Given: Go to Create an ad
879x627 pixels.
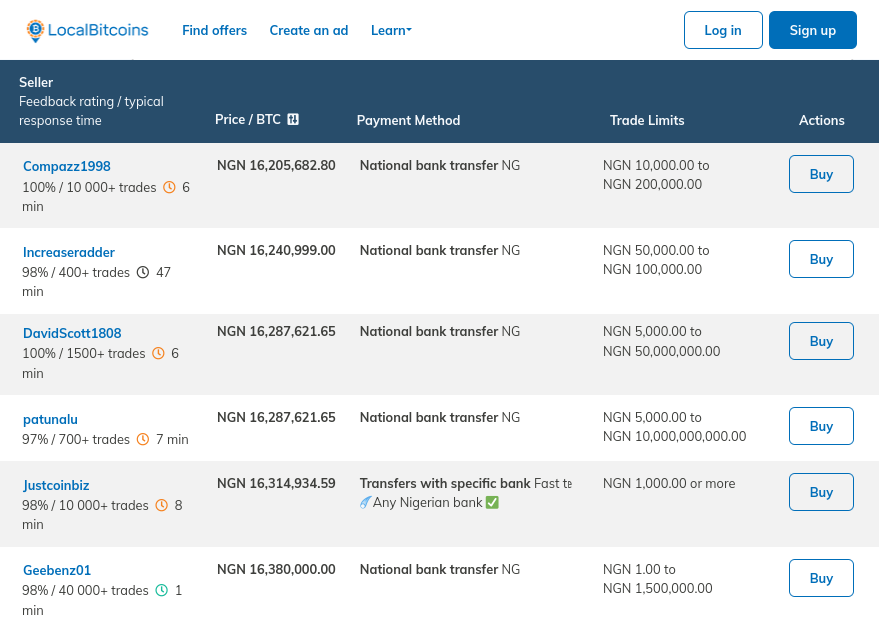Looking at the screenshot, I should coord(309,30).
